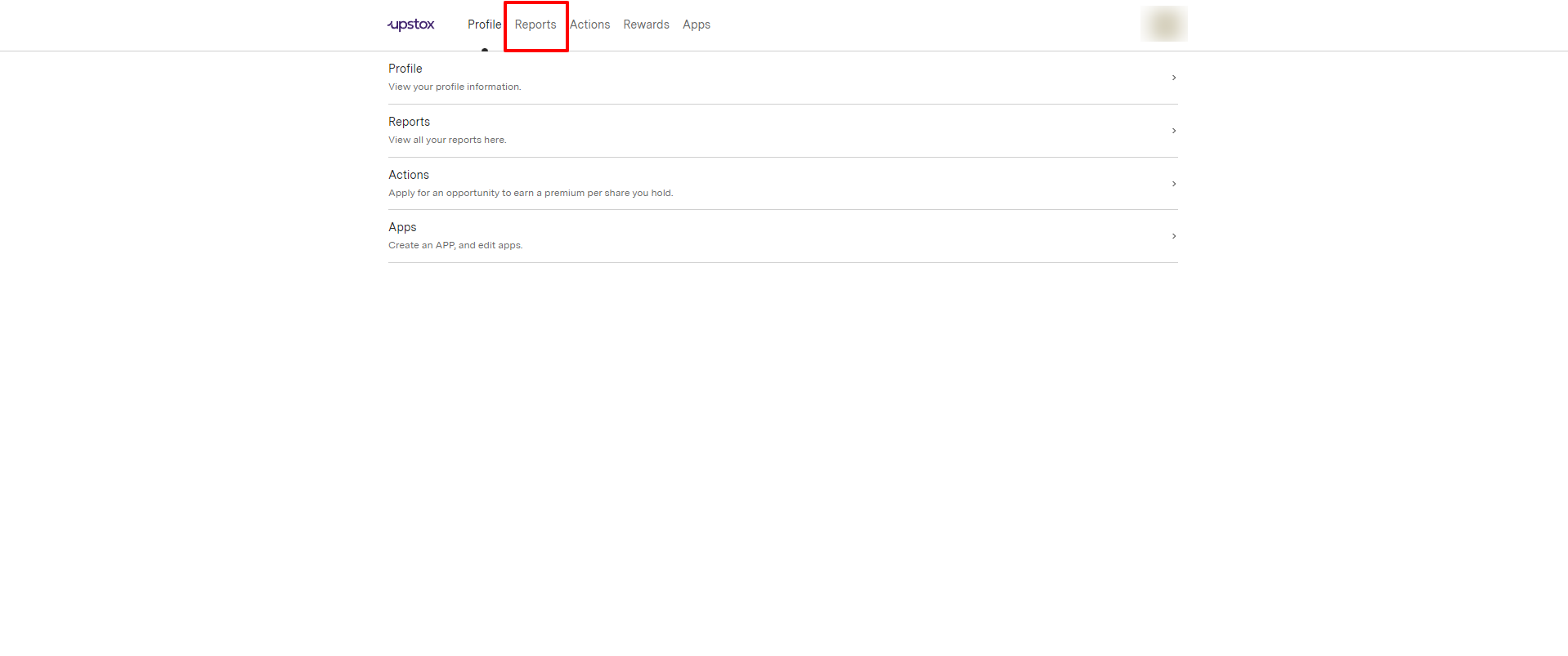The width and height of the screenshot is (1568, 656).
Task: Click the "Create an APP, and edit apps" text
Action: coord(455,245)
